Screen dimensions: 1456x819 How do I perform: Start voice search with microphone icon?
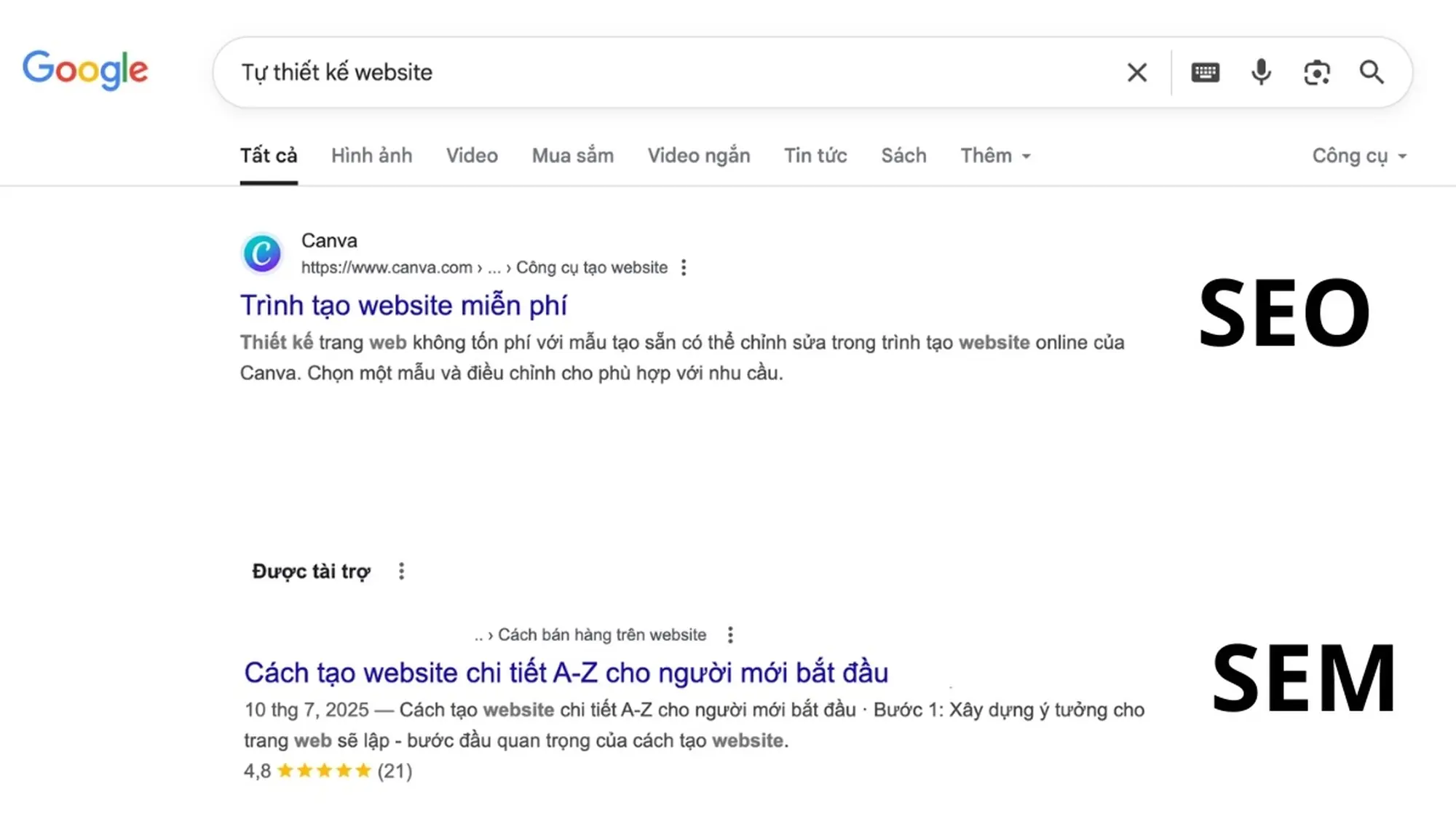[1261, 72]
